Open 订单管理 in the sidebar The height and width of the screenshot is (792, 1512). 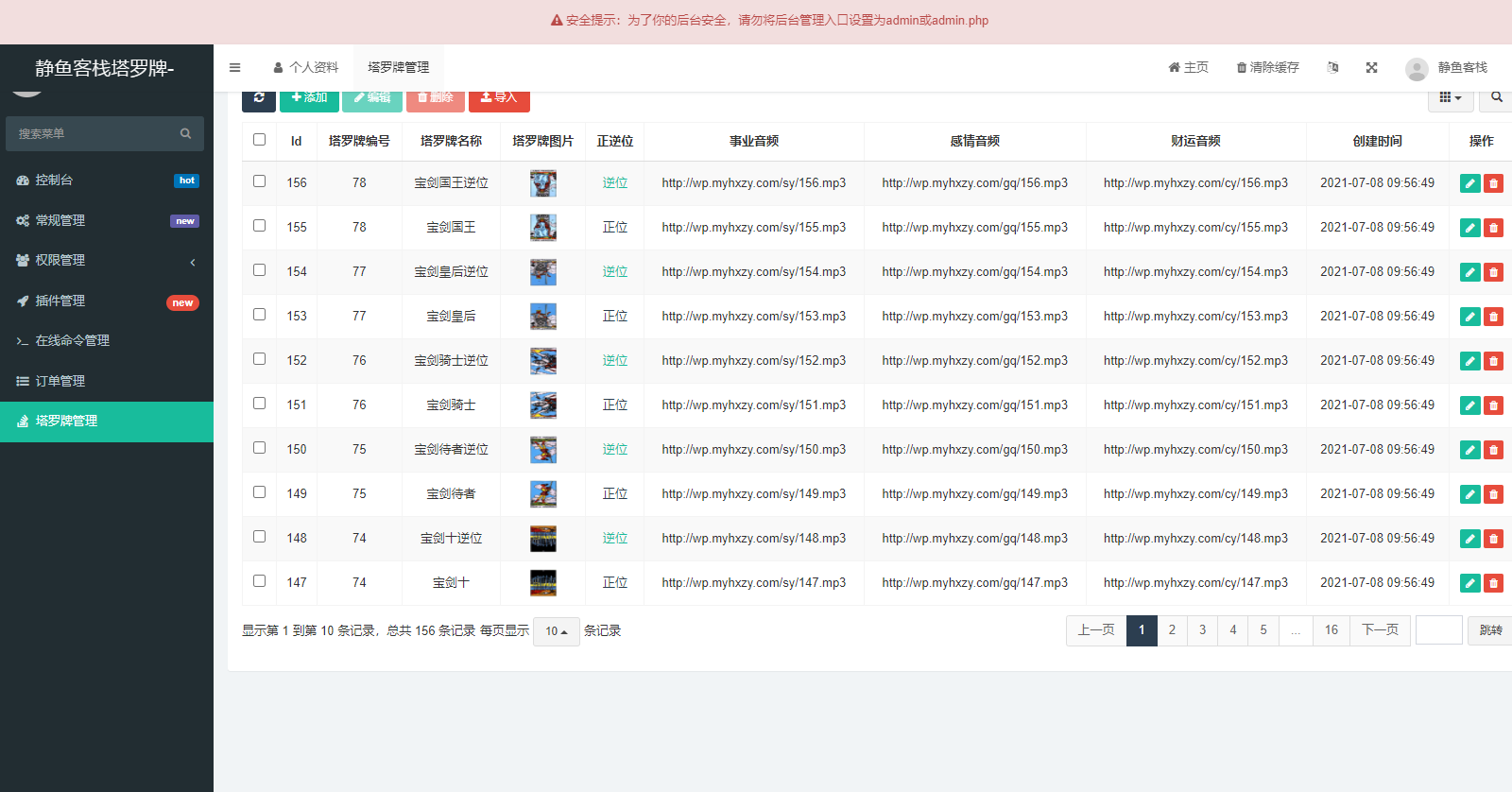tap(107, 381)
